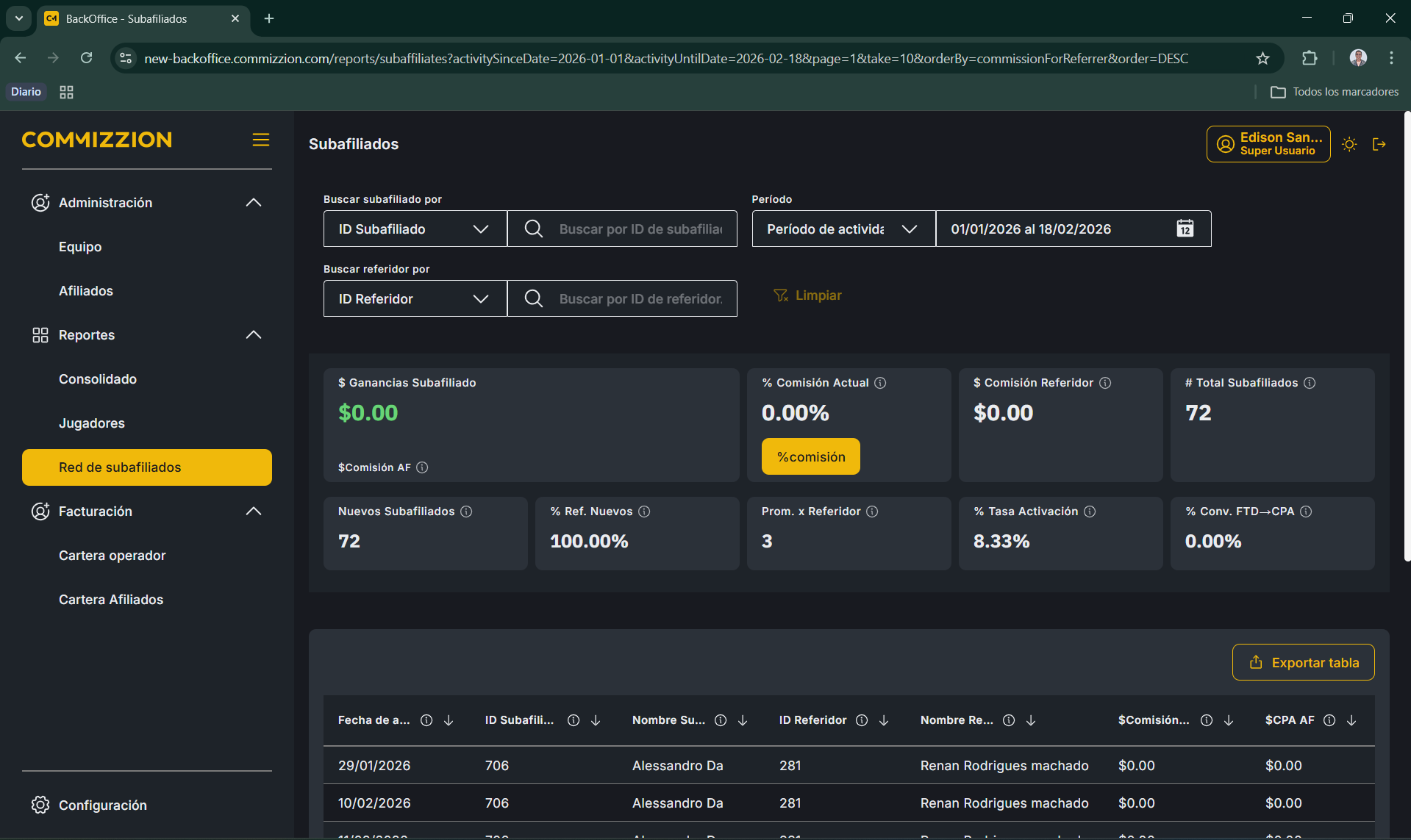Click info icon next to Comisión Actual
Viewport: 1411px width, 840px height.
[x=880, y=383]
